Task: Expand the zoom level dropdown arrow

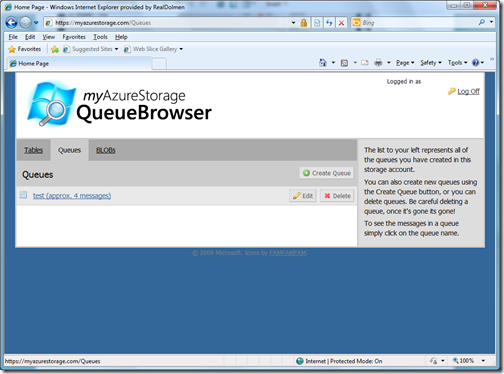Action: (483, 361)
